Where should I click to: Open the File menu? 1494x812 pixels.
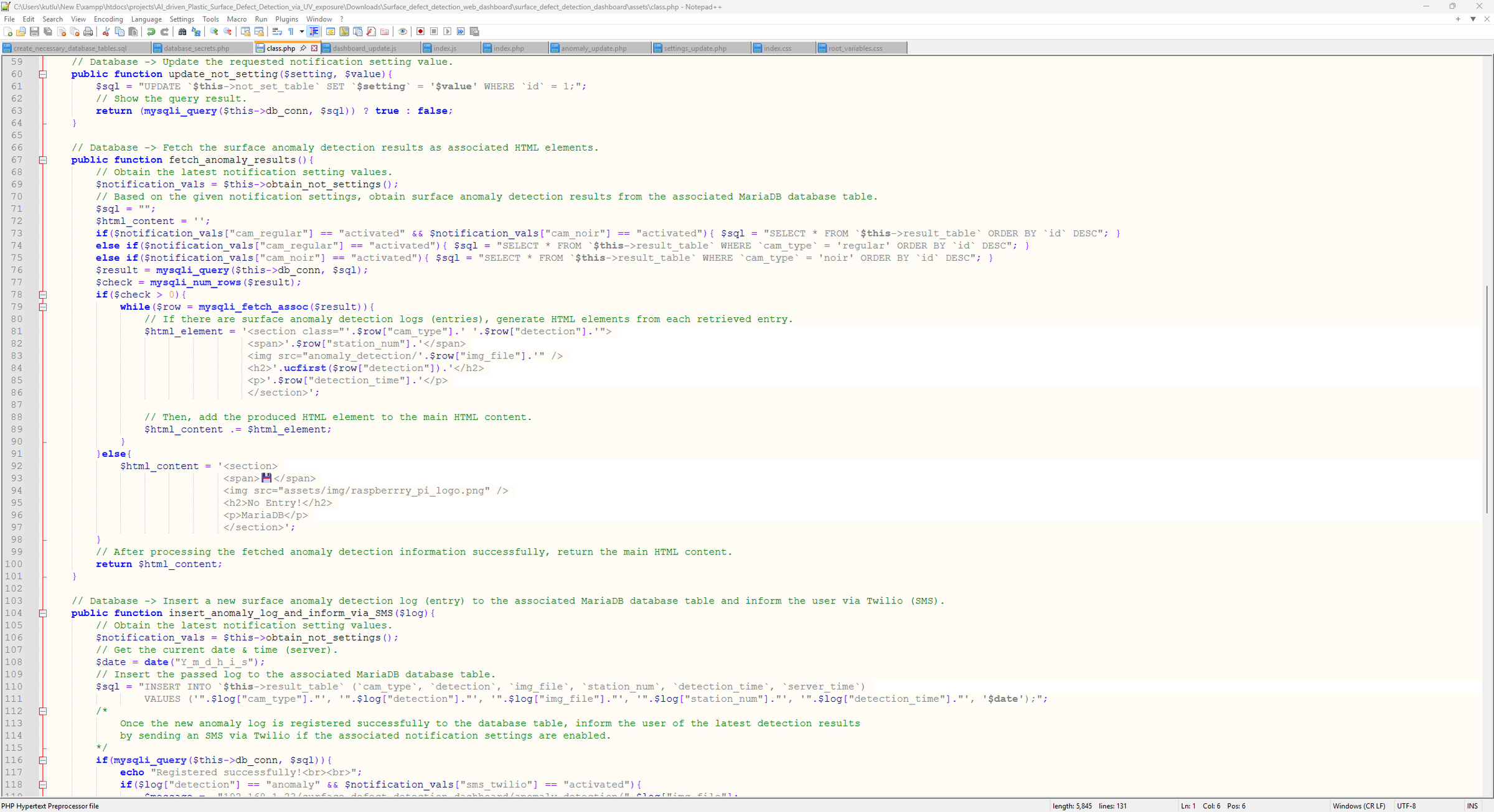coord(9,19)
